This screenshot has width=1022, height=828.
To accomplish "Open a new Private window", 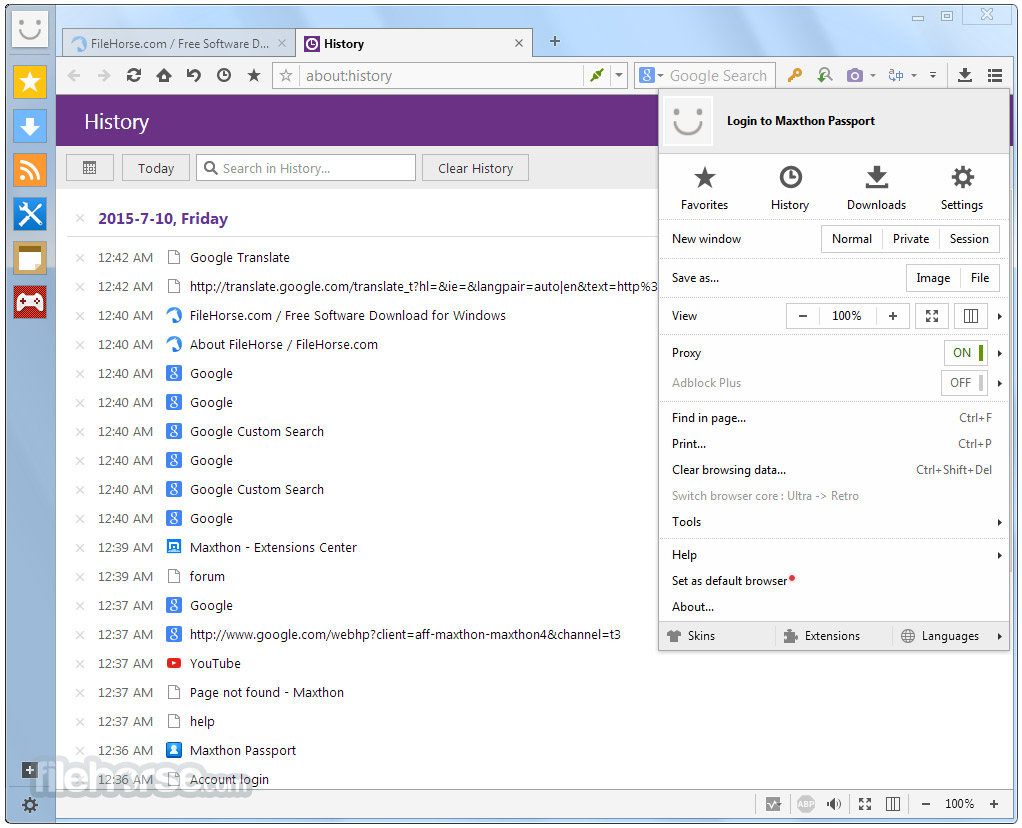I will coord(911,239).
